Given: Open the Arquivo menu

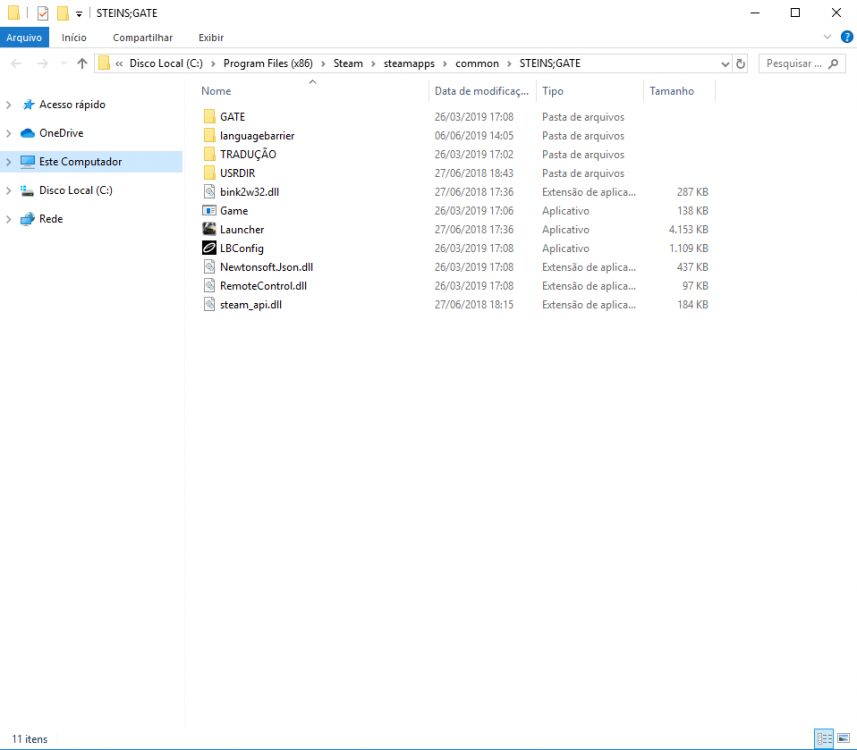Looking at the screenshot, I should [x=24, y=37].
